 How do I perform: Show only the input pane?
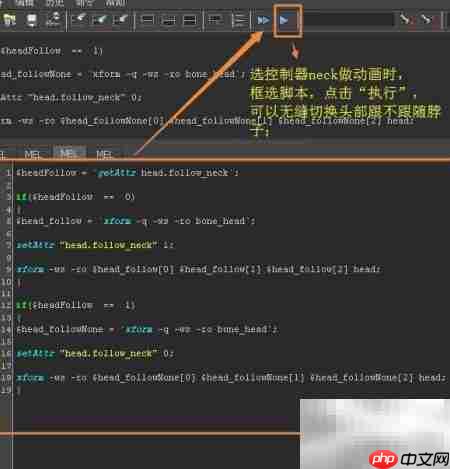pos(168,20)
